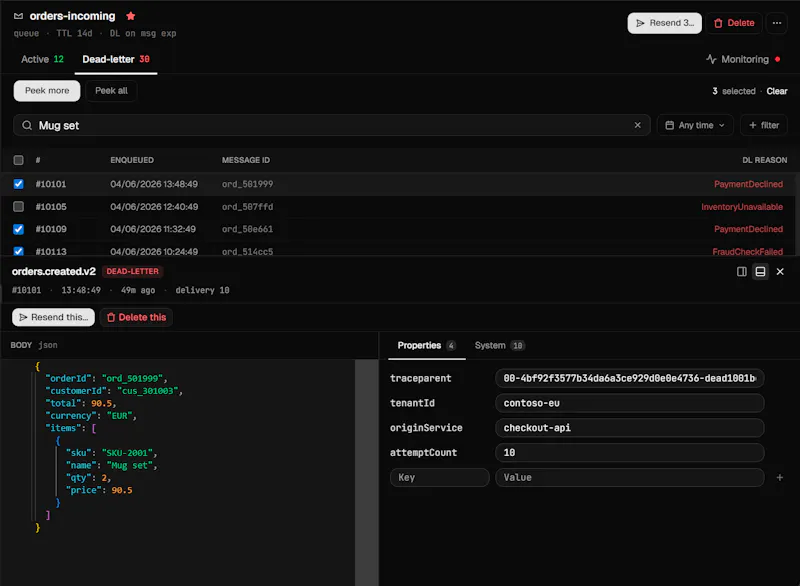Click the Monitoring pulse icon

[x=711, y=59]
